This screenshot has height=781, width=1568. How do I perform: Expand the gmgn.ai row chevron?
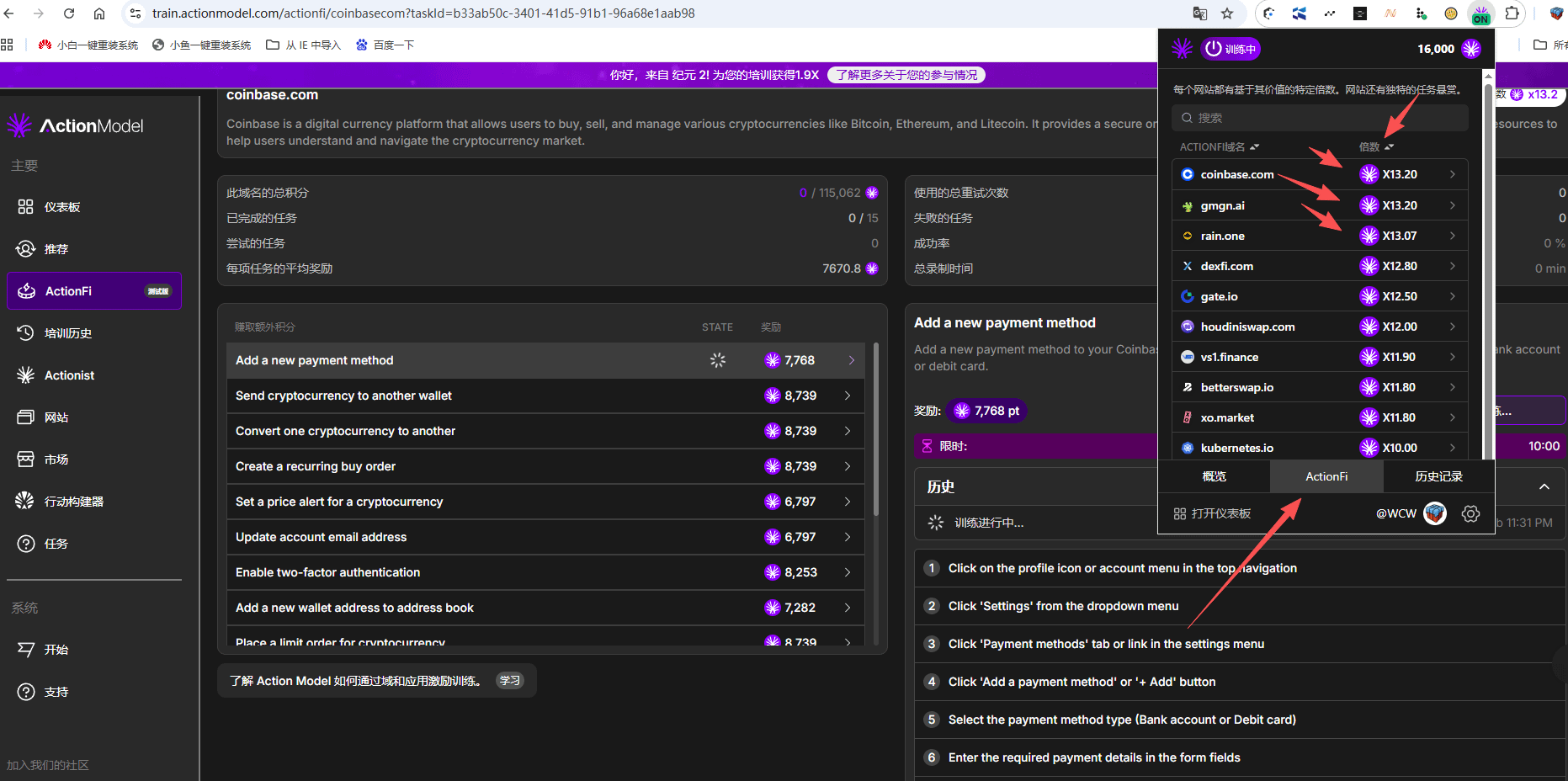pos(1453,205)
